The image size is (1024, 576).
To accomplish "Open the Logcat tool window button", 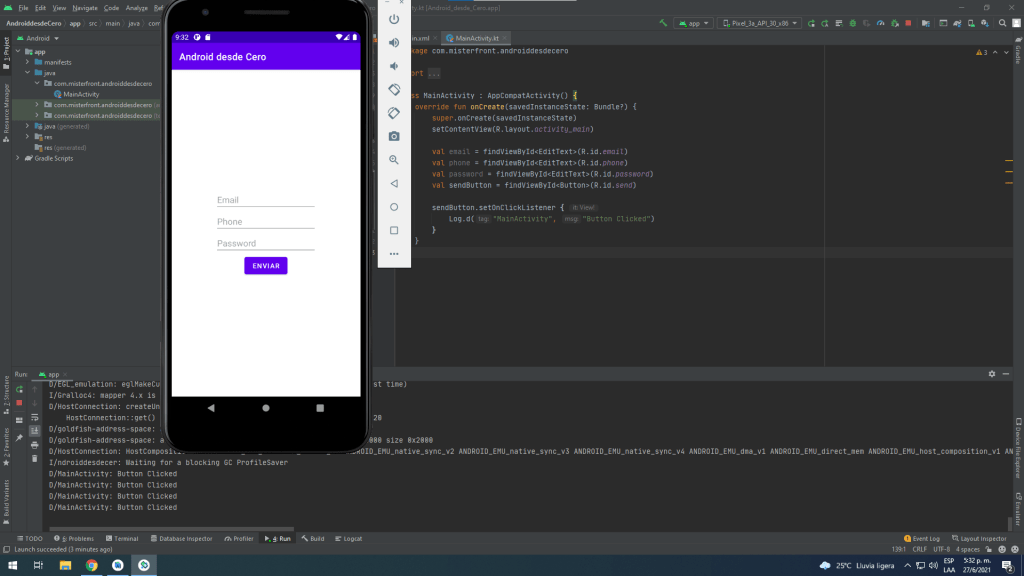I will click(x=349, y=539).
